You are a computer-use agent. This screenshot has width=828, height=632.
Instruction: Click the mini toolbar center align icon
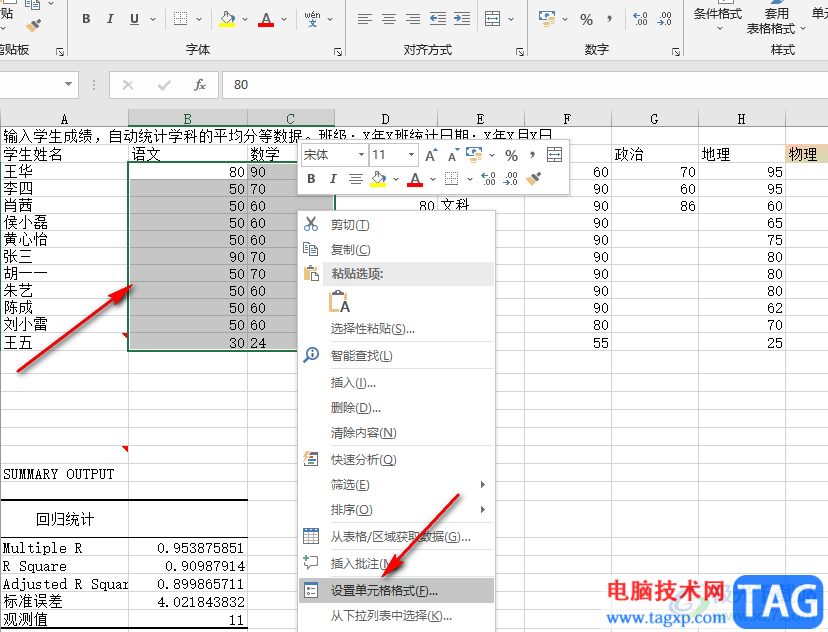355,180
